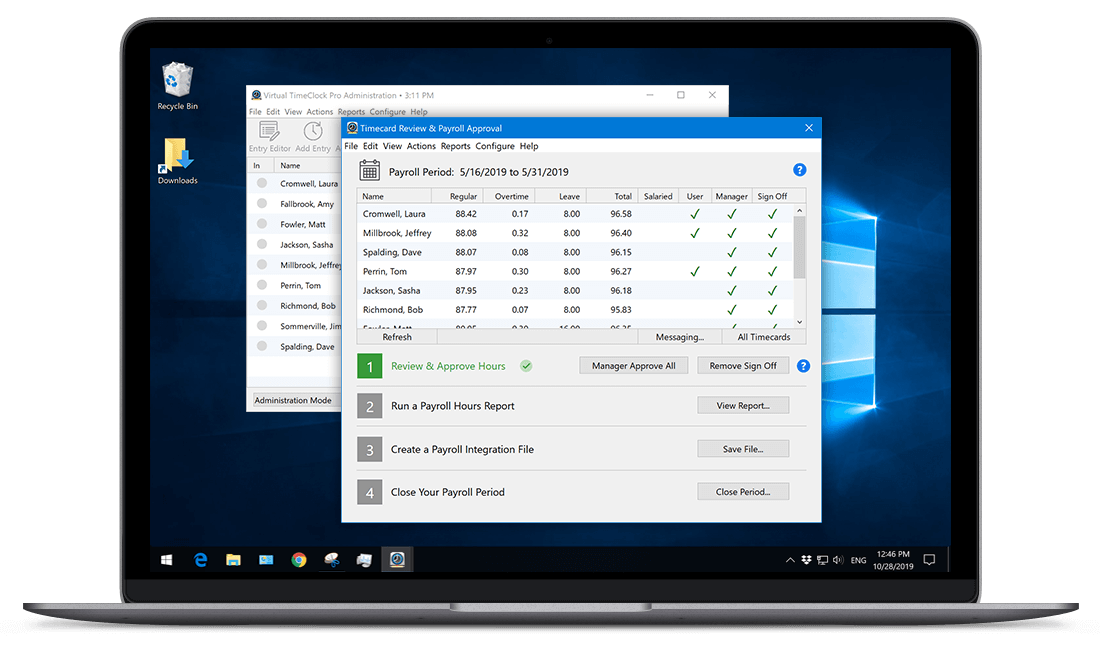Open the Actions menu in Timecard Review window
The image size is (1100, 652).
pos(421,146)
